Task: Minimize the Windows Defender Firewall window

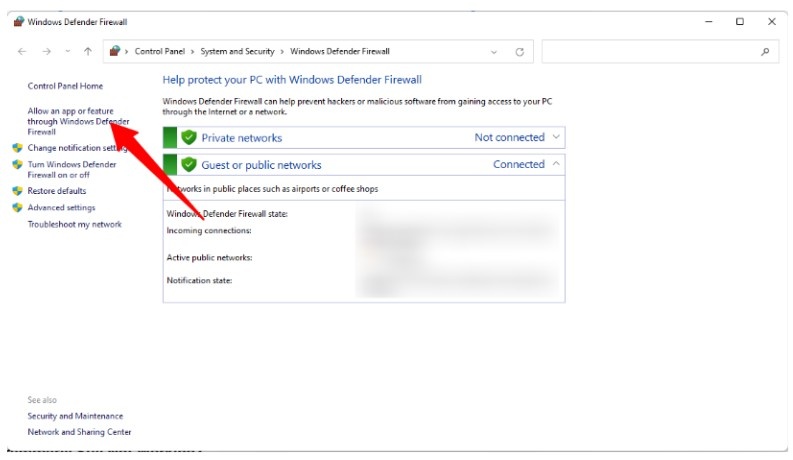Action: (x=709, y=21)
